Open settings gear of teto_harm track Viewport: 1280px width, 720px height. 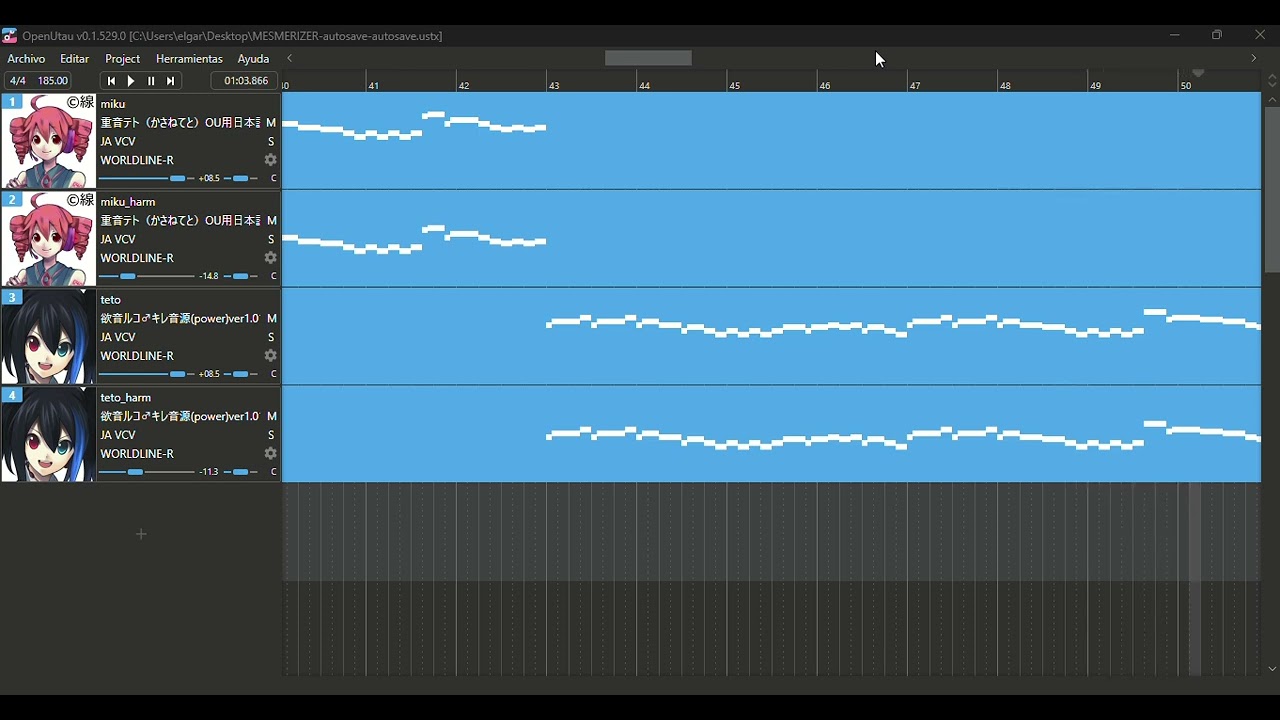270,454
